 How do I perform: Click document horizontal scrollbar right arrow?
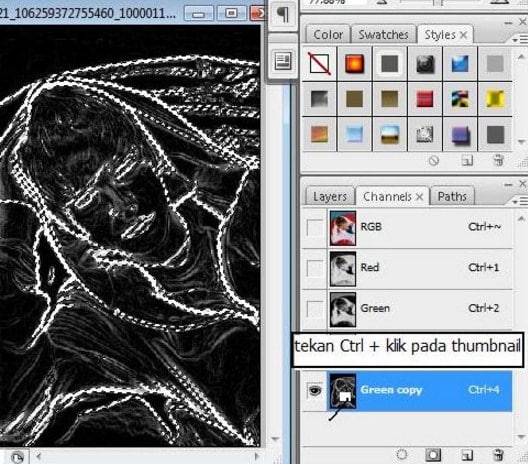pos(257,457)
